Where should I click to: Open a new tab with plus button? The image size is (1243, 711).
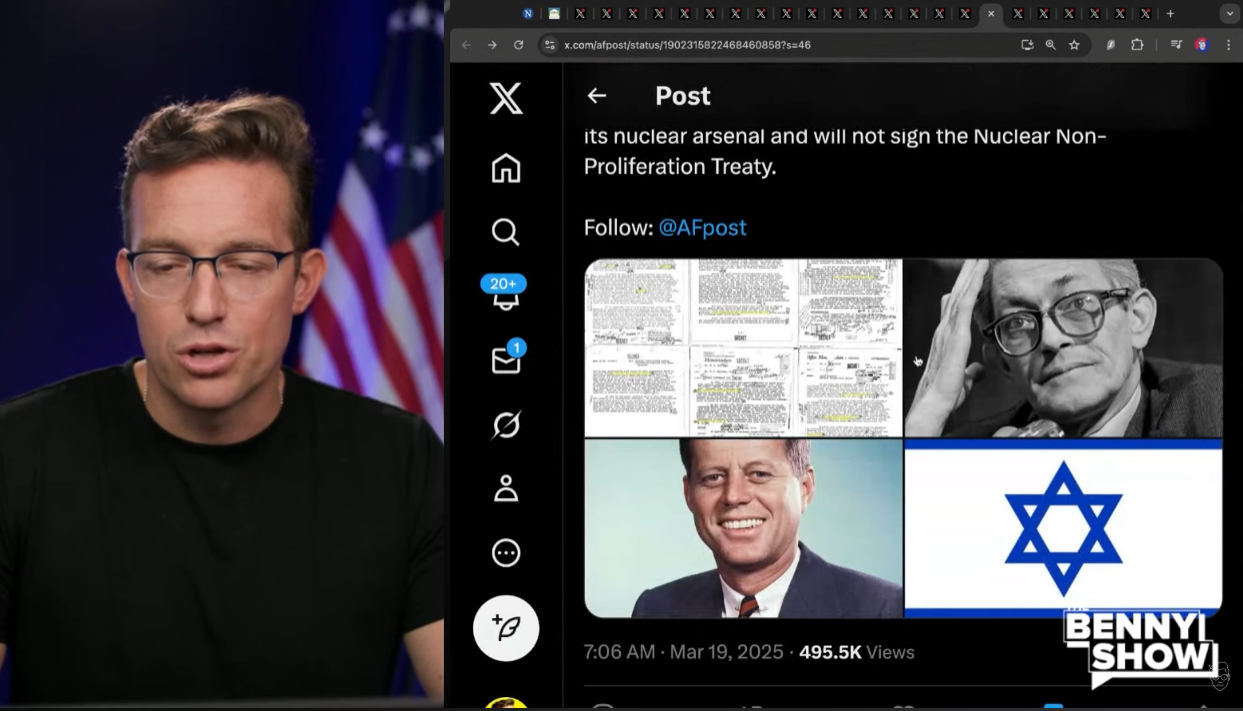1170,14
